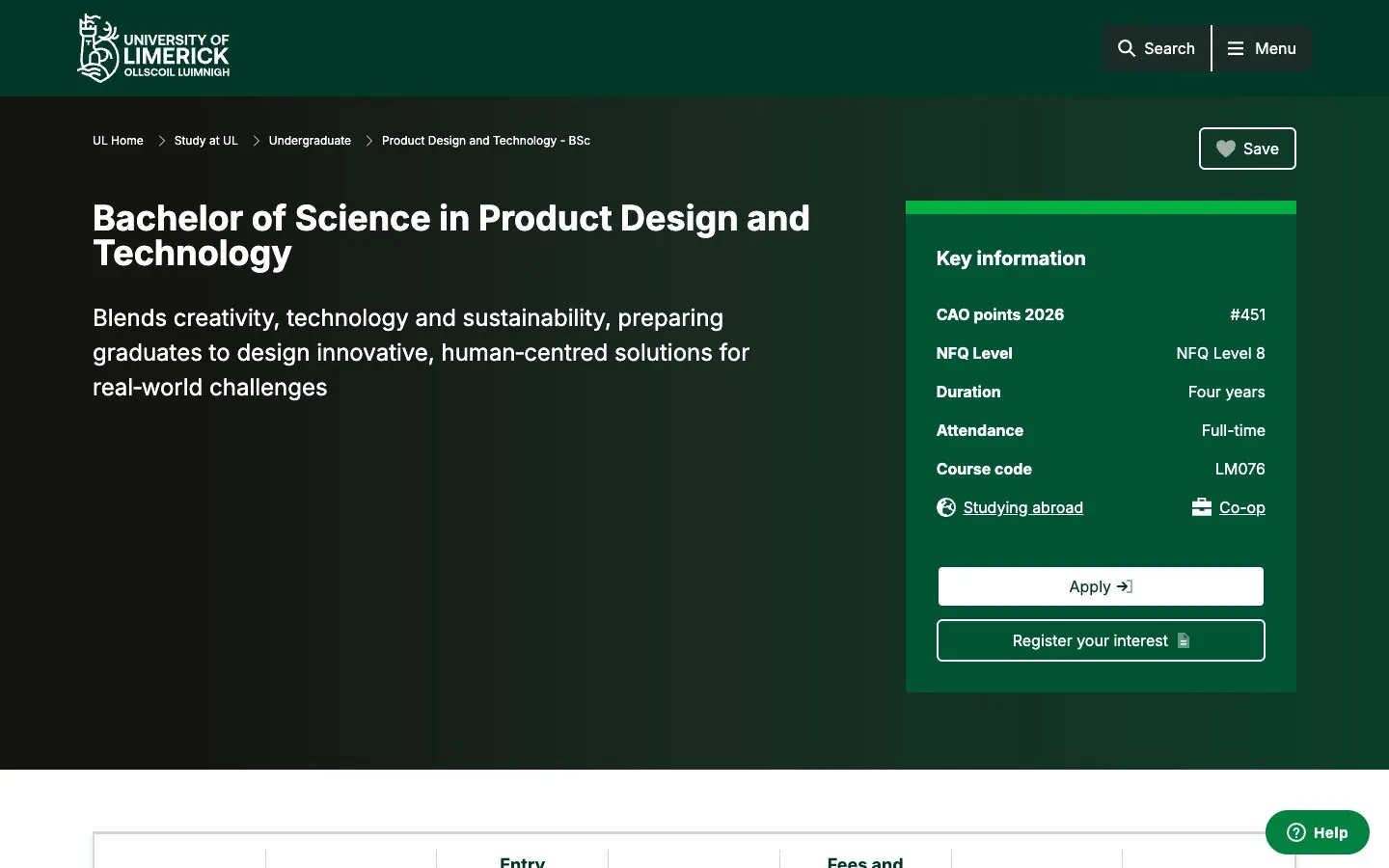This screenshot has width=1389, height=868.
Task: Open the Search button in header
Action: (x=1157, y=48)
